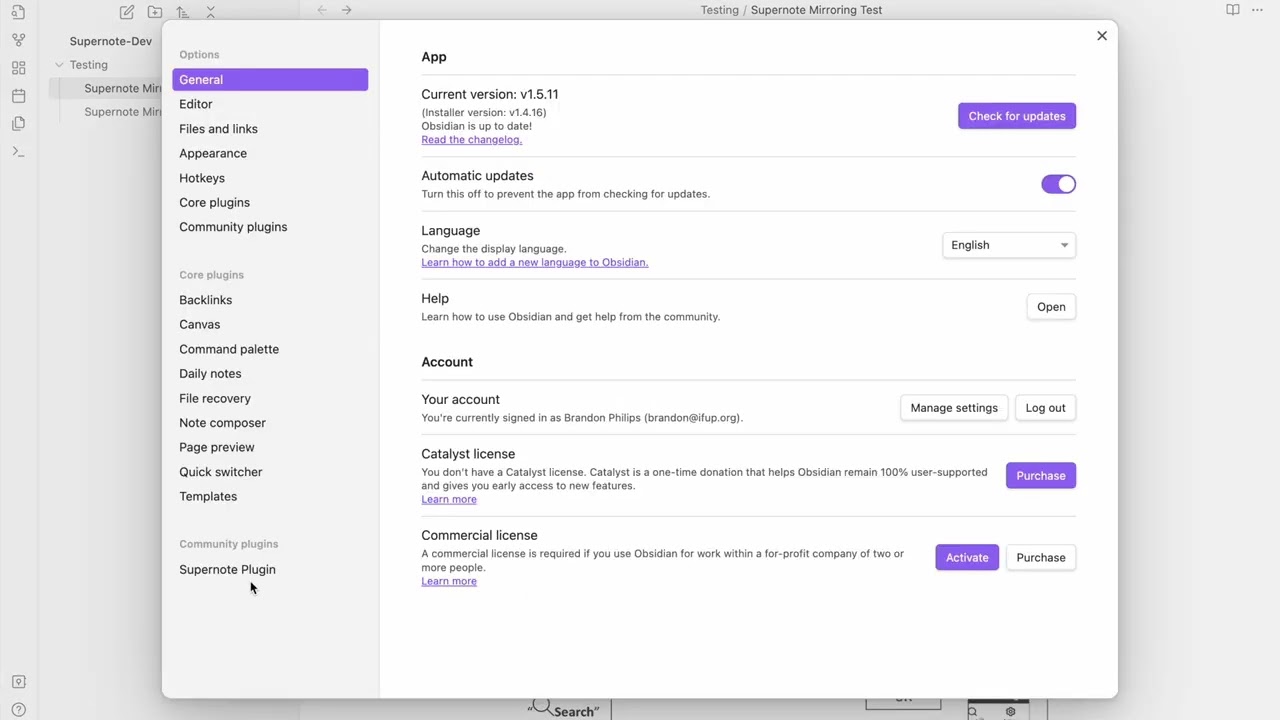
Task: Close the settings dialog
Action: point(1102,36)
